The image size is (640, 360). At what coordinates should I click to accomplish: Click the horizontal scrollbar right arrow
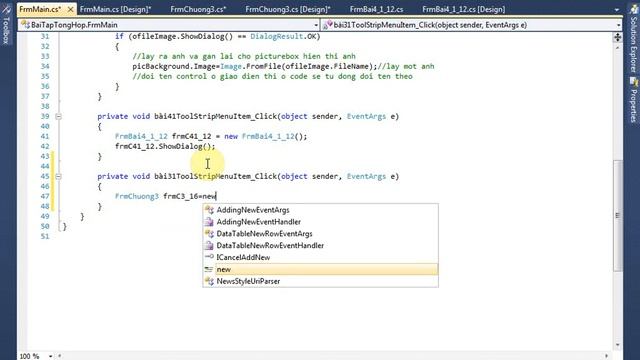coord(607,356)
